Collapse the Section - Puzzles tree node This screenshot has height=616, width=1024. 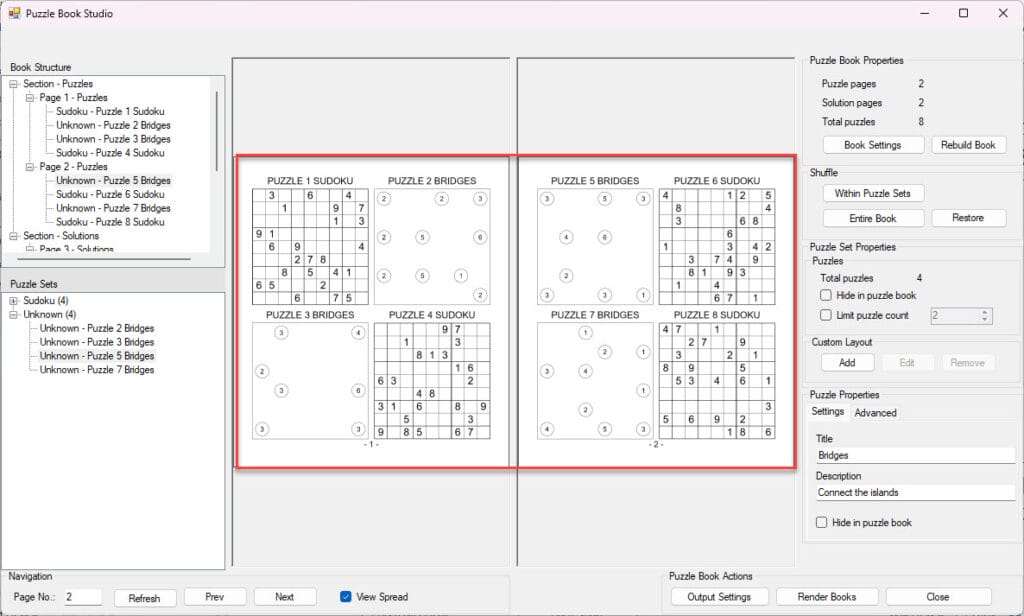click(14, 84)
